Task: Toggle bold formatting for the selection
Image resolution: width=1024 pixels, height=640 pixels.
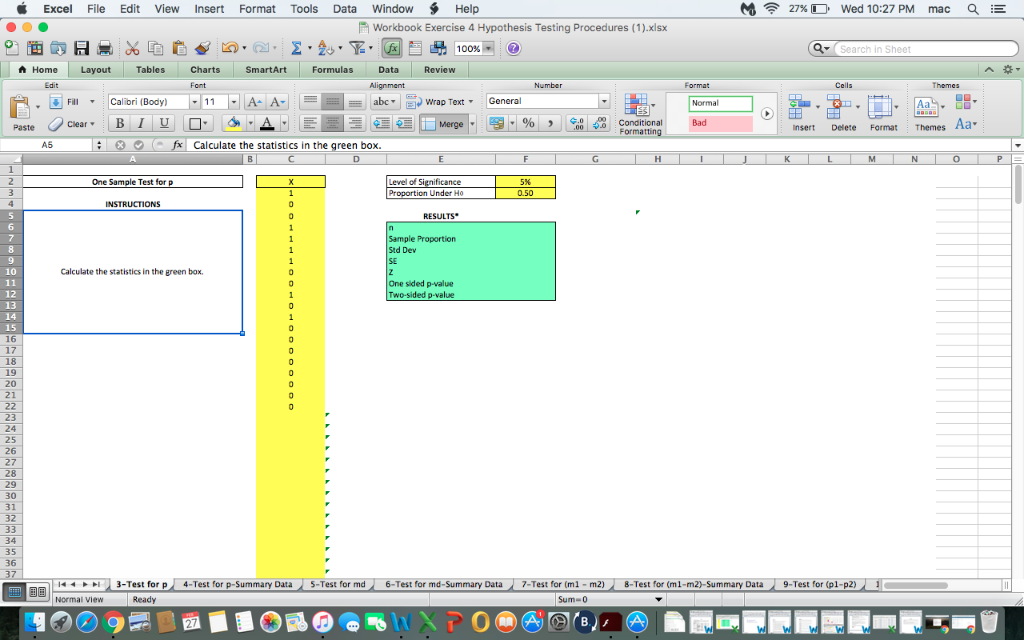Action: coord(119,124)
